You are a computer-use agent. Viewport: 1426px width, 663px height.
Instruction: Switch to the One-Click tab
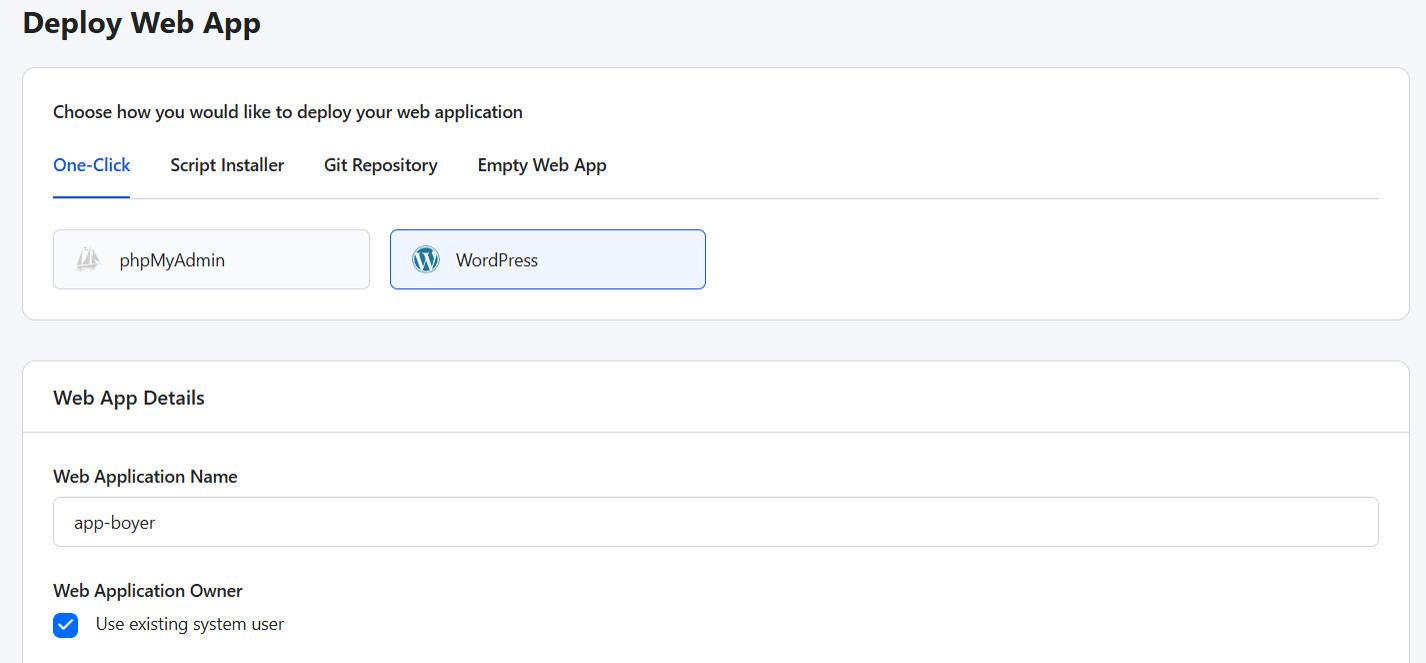pos(92,165)
